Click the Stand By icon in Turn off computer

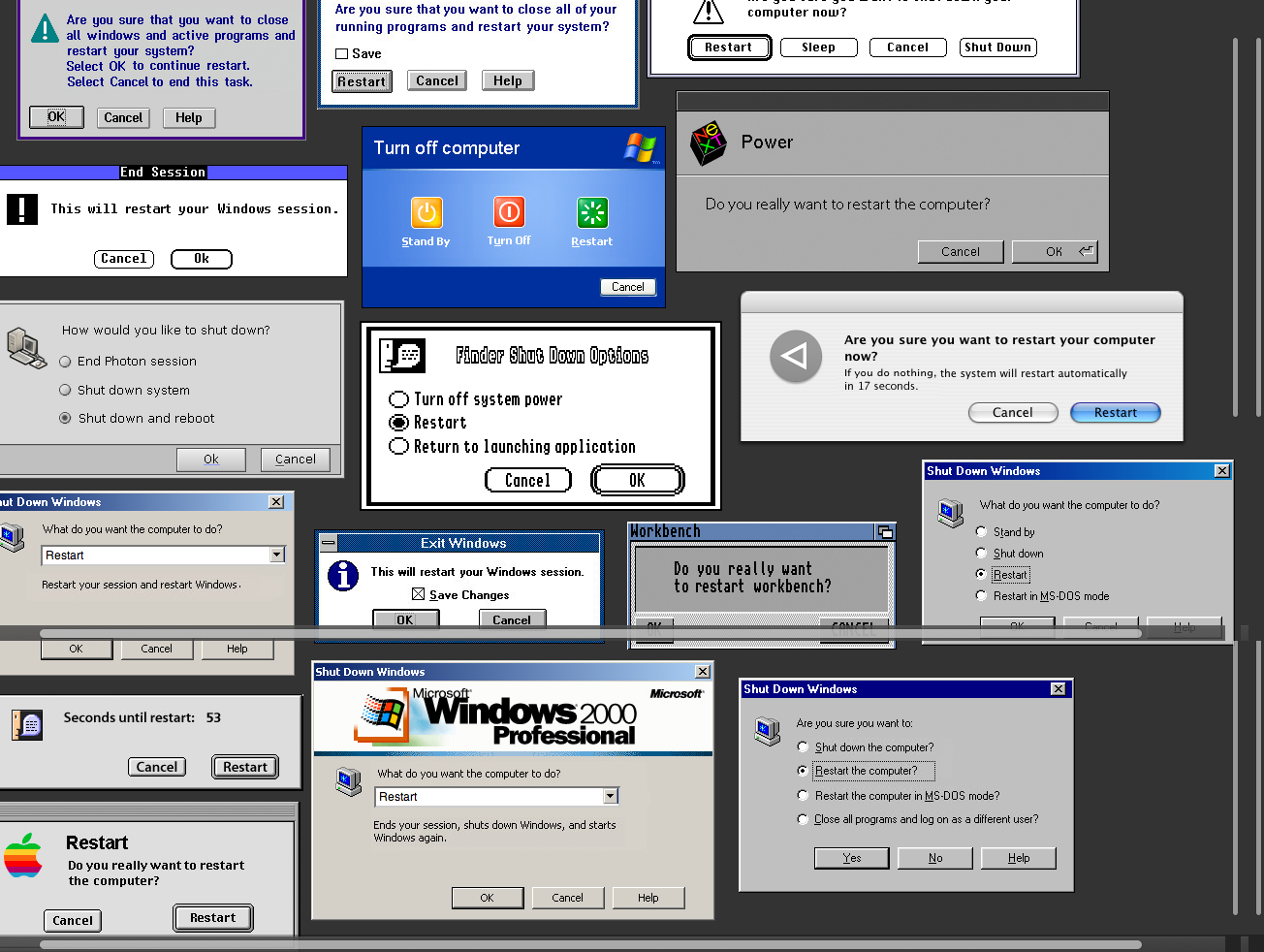(427, 212)
